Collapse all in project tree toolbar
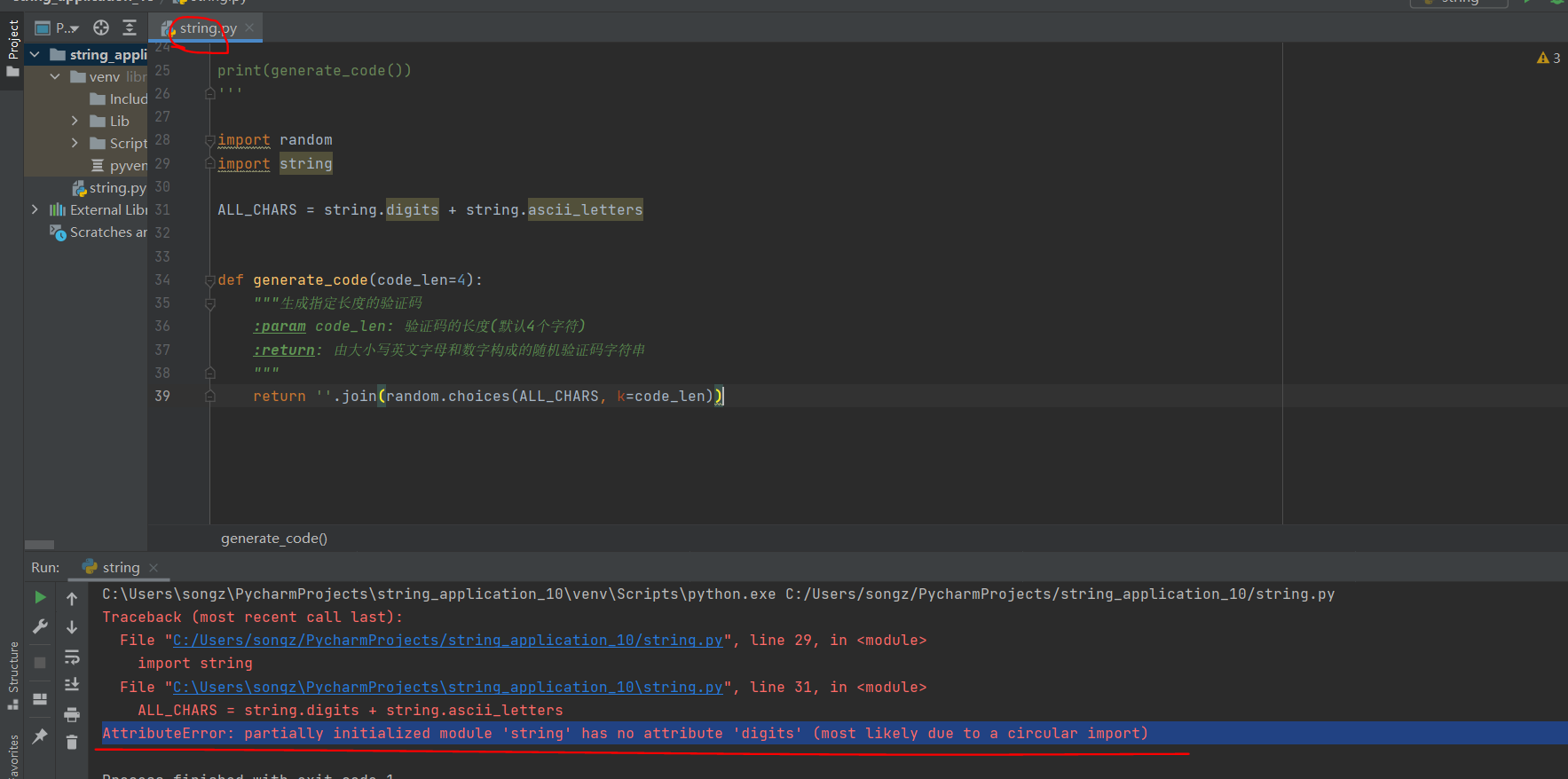Viewport: 1568px width, 779px height. pyautogui.click(x=130, y=28)
